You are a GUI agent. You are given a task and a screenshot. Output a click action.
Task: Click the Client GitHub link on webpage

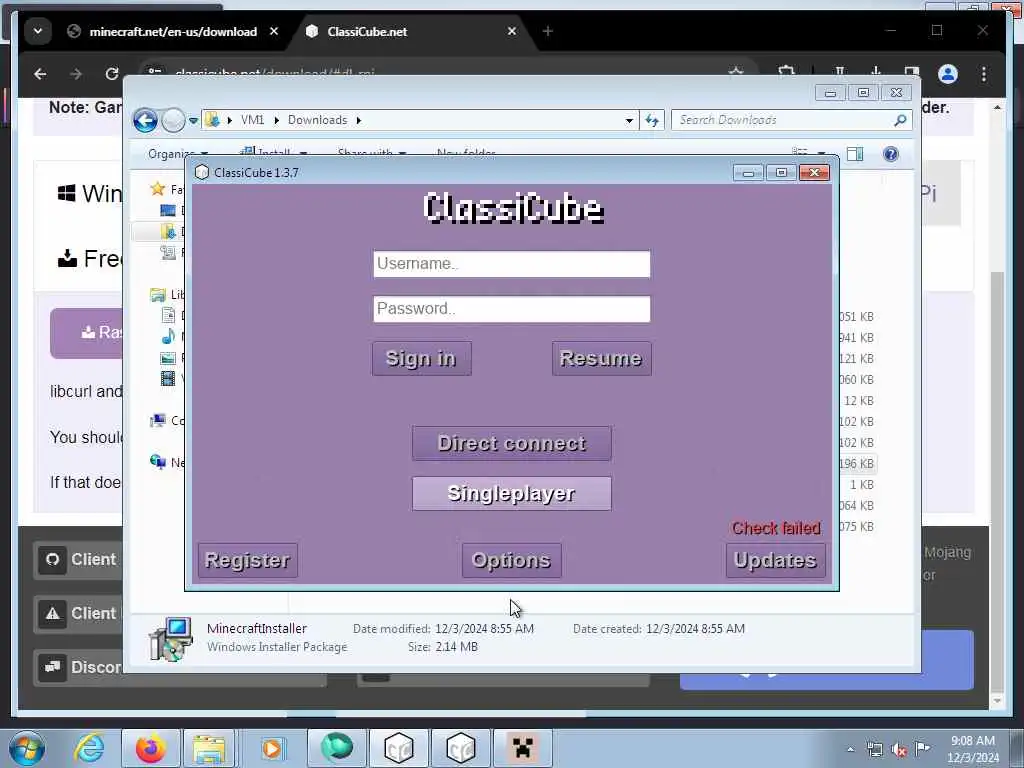tap(77, 560)
